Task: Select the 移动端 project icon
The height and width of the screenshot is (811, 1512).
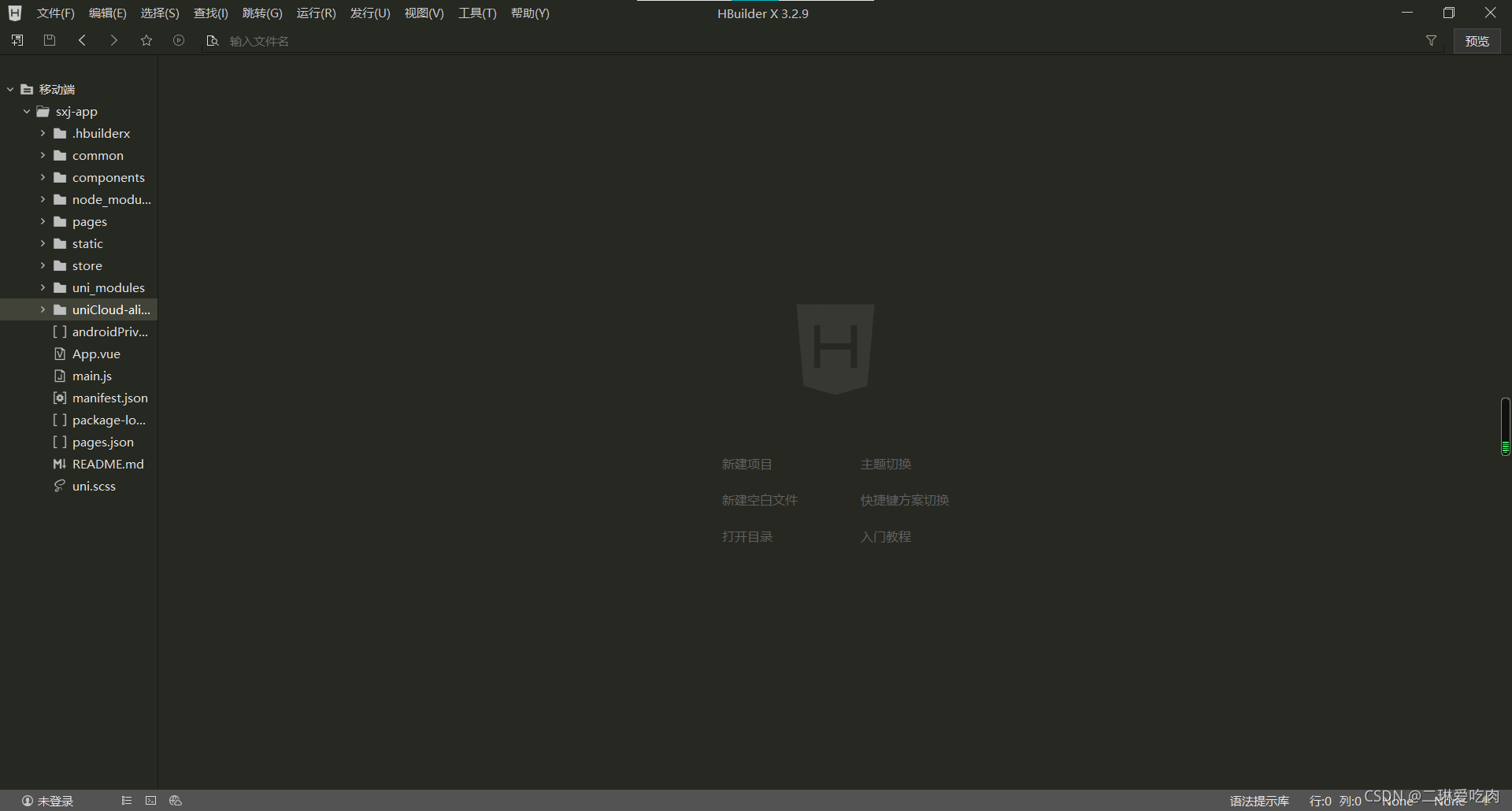Action: coord(27,89)
